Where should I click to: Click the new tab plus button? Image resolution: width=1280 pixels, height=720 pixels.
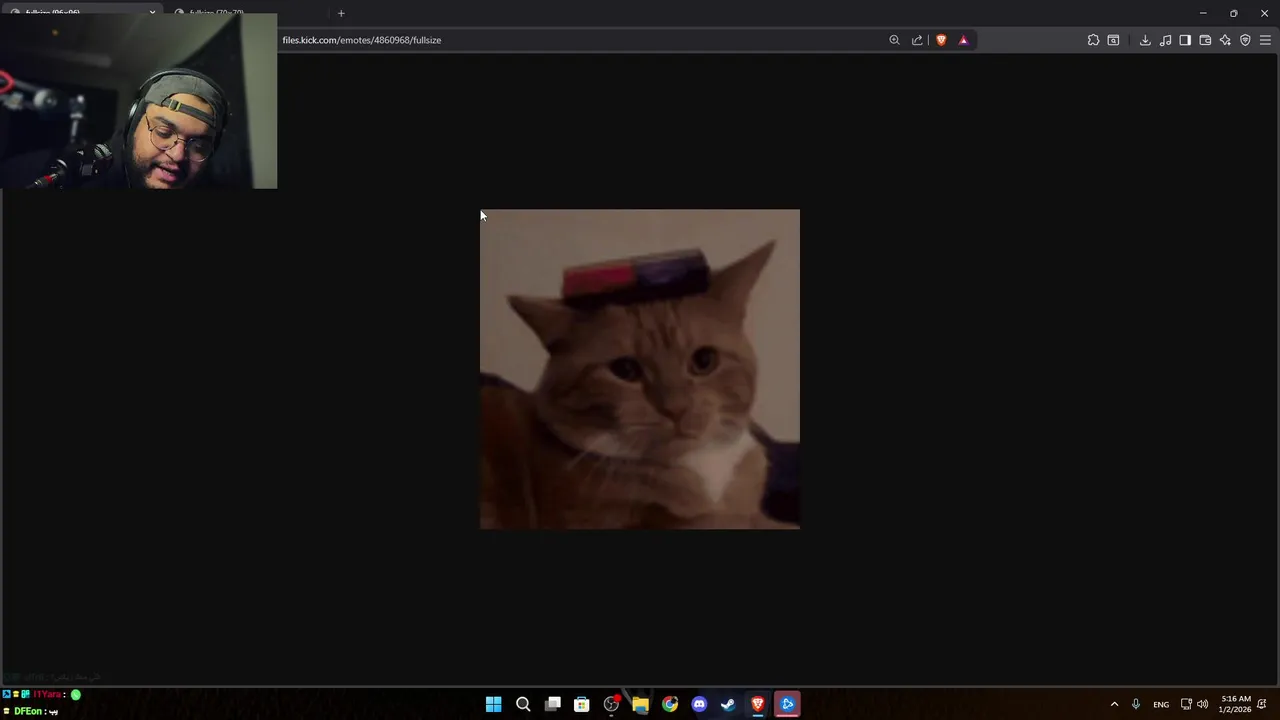(x=341, y=13)
